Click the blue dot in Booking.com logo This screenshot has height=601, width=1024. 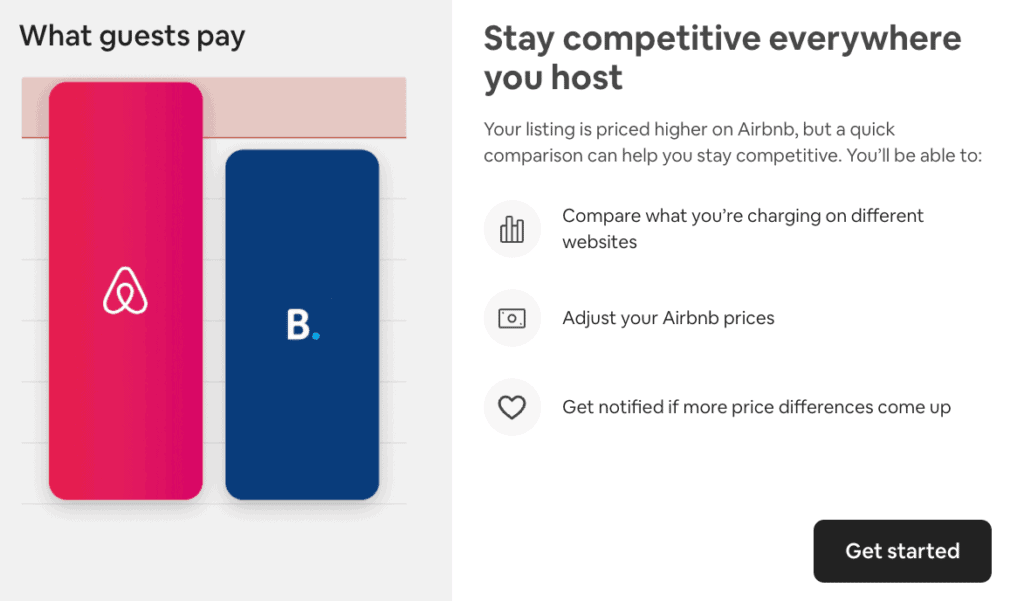point(316,336)
